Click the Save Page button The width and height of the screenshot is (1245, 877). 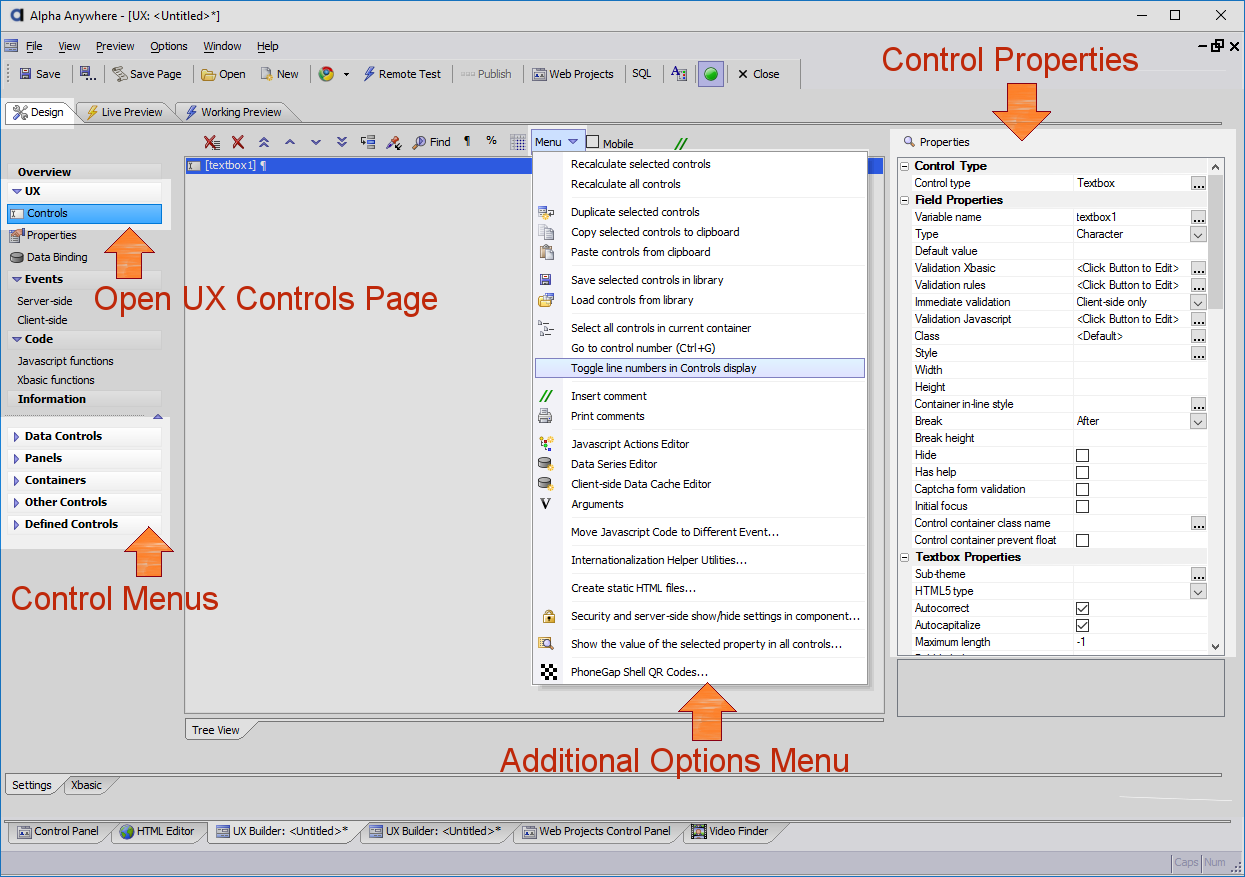147,74
